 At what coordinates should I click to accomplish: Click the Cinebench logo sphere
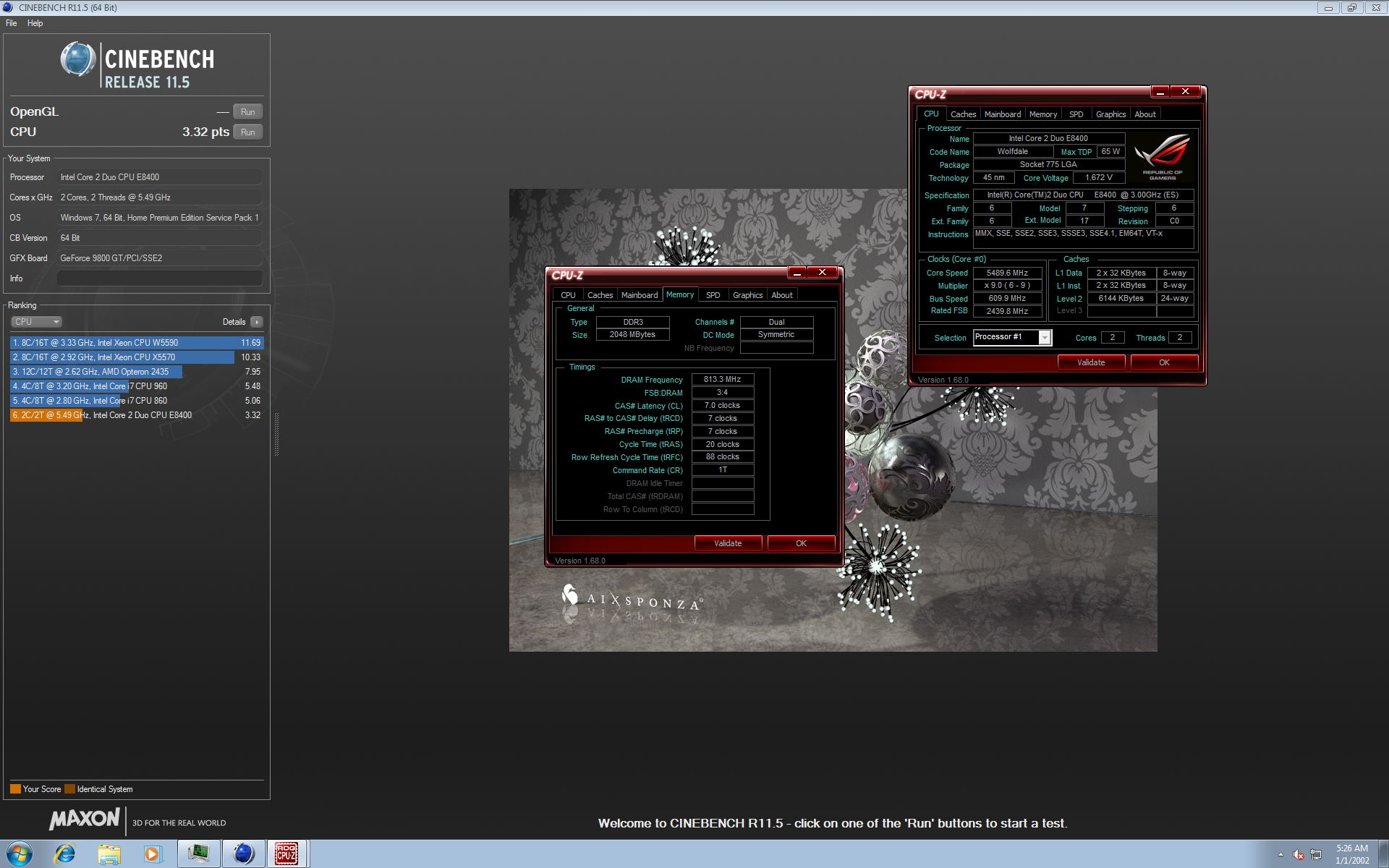coord(77,59)
